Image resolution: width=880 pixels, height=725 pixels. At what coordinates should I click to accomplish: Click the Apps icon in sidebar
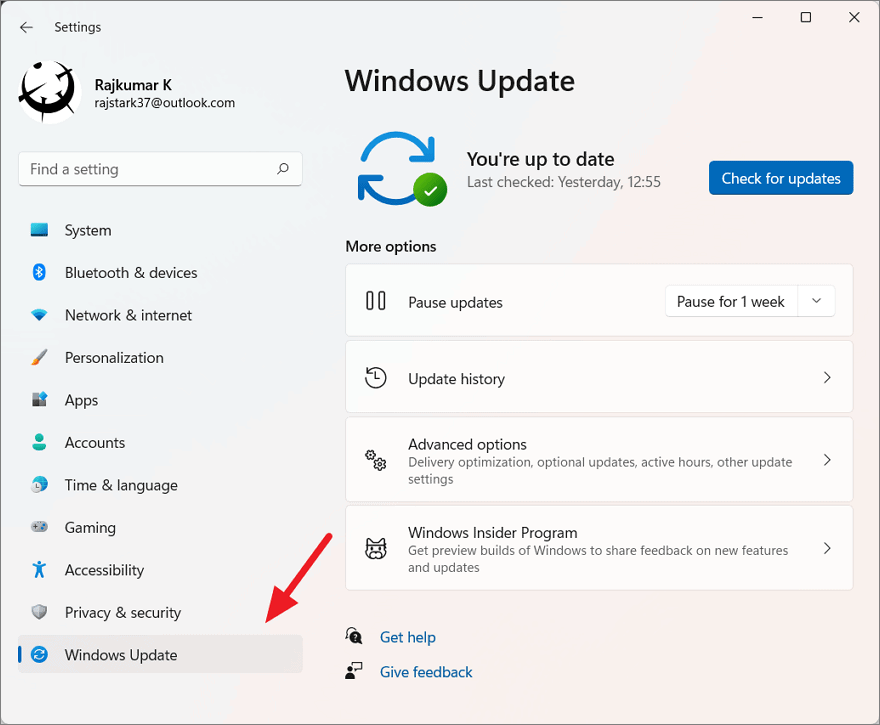pos(39,400)
